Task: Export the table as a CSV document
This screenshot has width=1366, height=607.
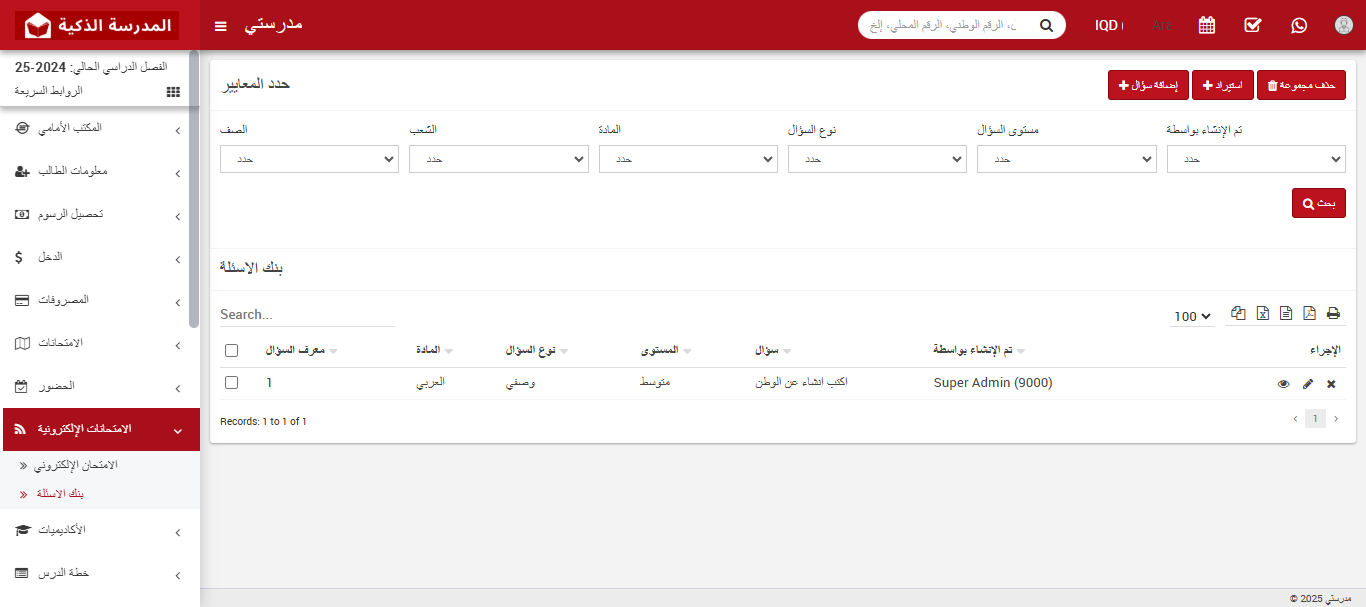Action: point(1286,313)
